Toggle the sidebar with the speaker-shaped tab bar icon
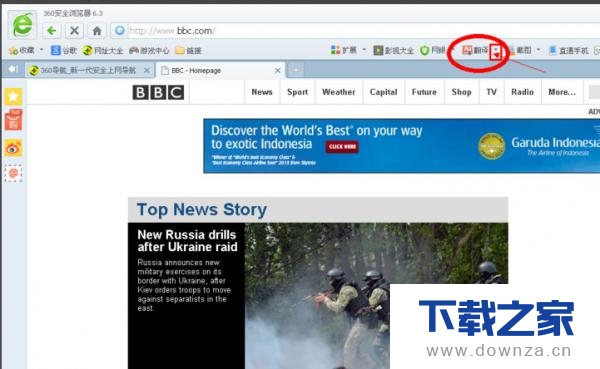The width and height of the screenshot is (600, 369). [13, 69]
